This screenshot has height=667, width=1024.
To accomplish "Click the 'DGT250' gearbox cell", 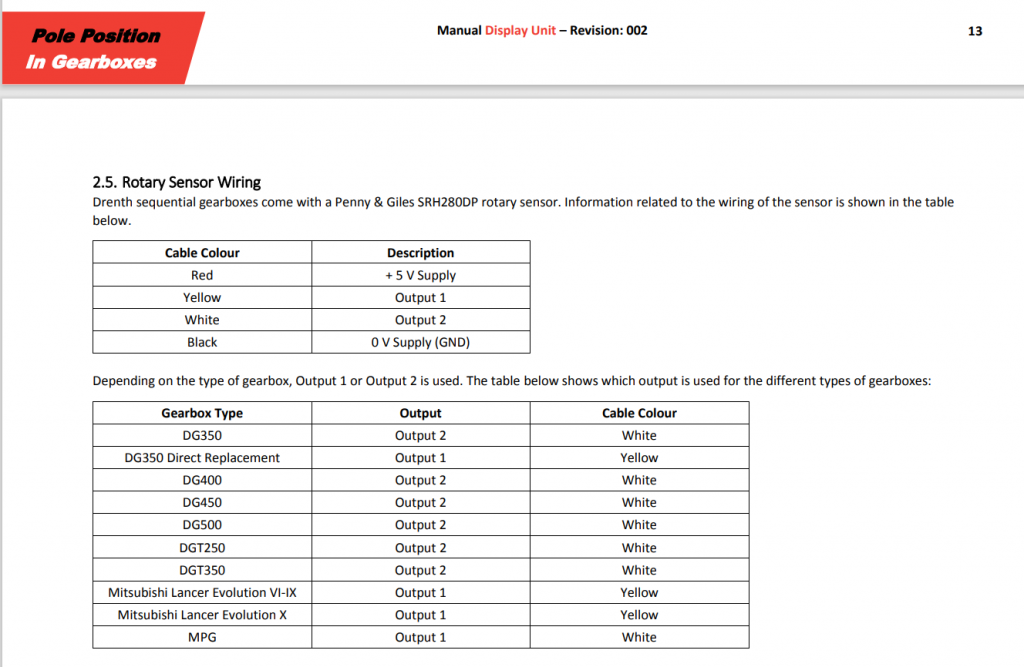I will (x=202, y=547).
